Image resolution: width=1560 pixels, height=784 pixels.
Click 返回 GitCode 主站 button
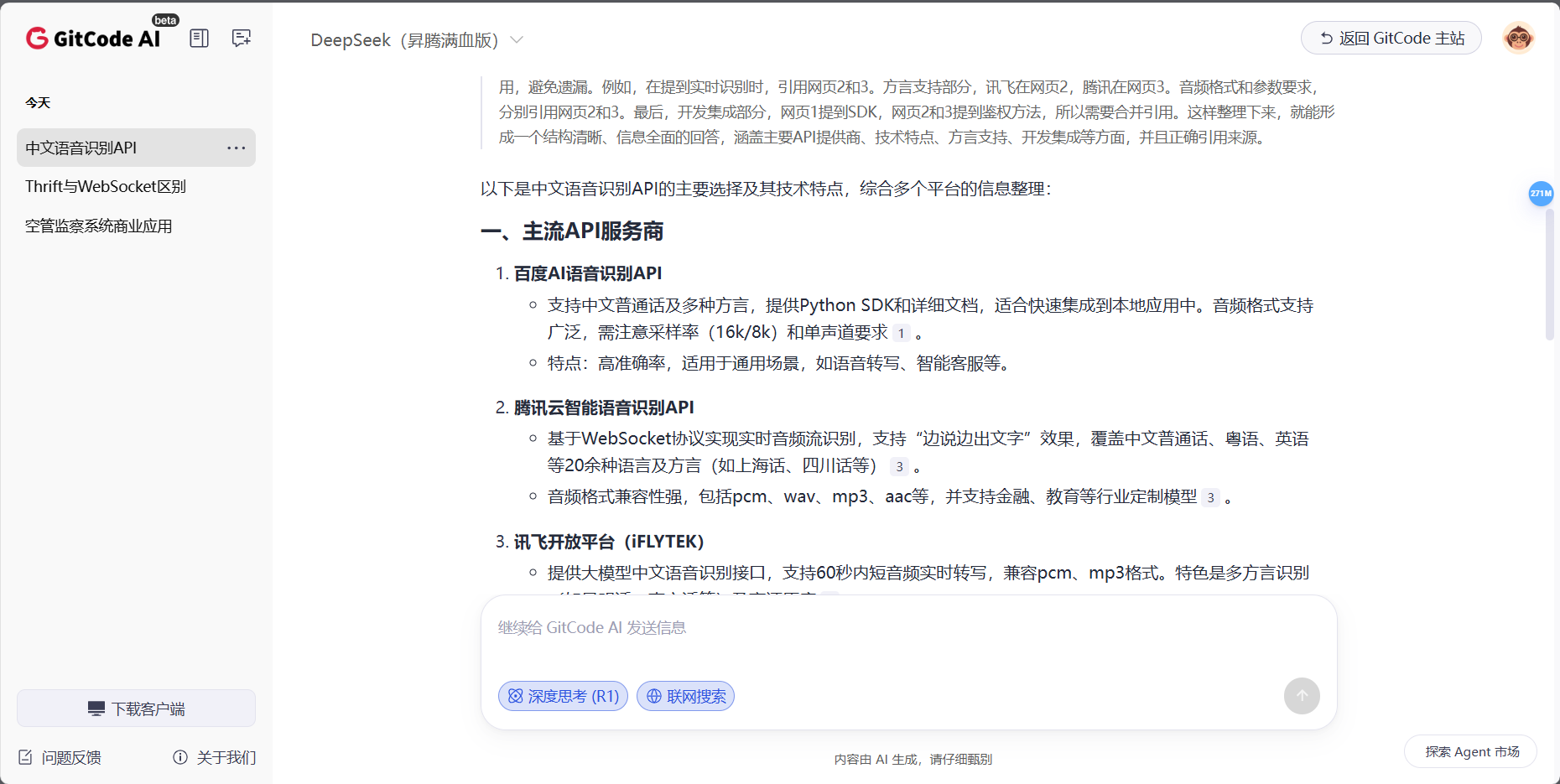(1391, 38)
